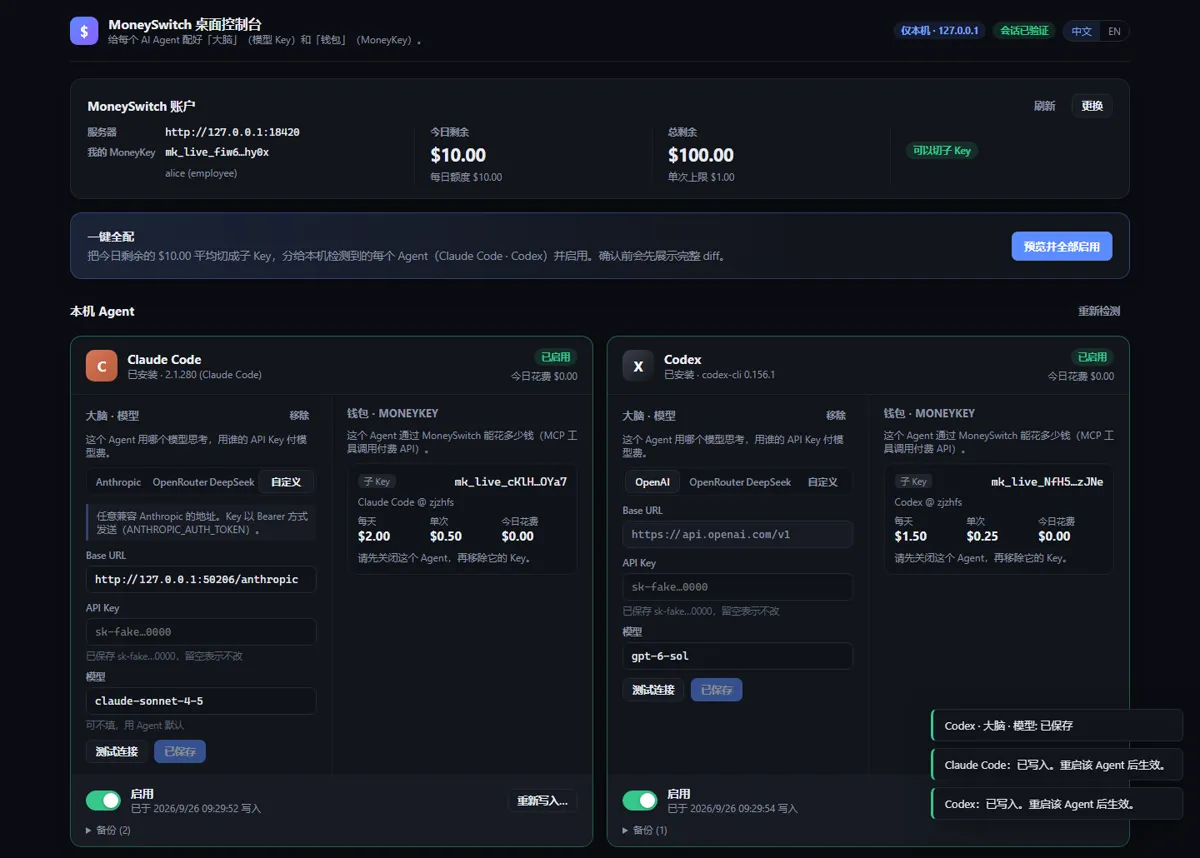Click Codex per-call limit $0.25
The height and width of the screenshot is (858, 1200).
coord(983,536)
